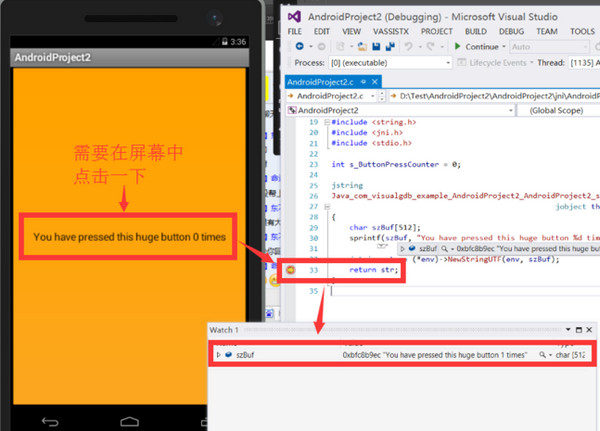Open the VASSISTX menu
Screen dimensions: 600x431
click(391, 31)
